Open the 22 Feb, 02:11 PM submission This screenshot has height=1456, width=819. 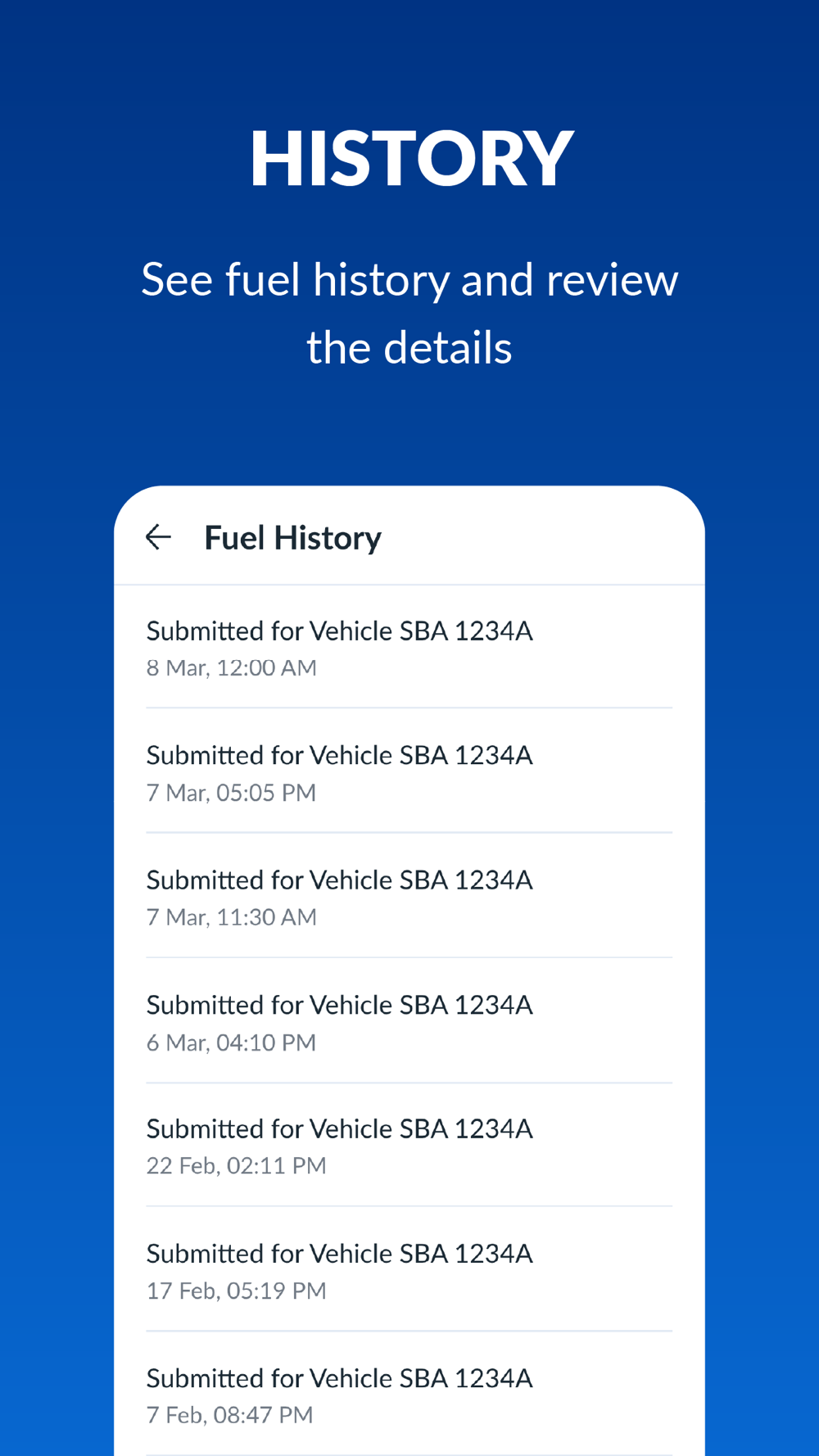tap(409, 1146)
